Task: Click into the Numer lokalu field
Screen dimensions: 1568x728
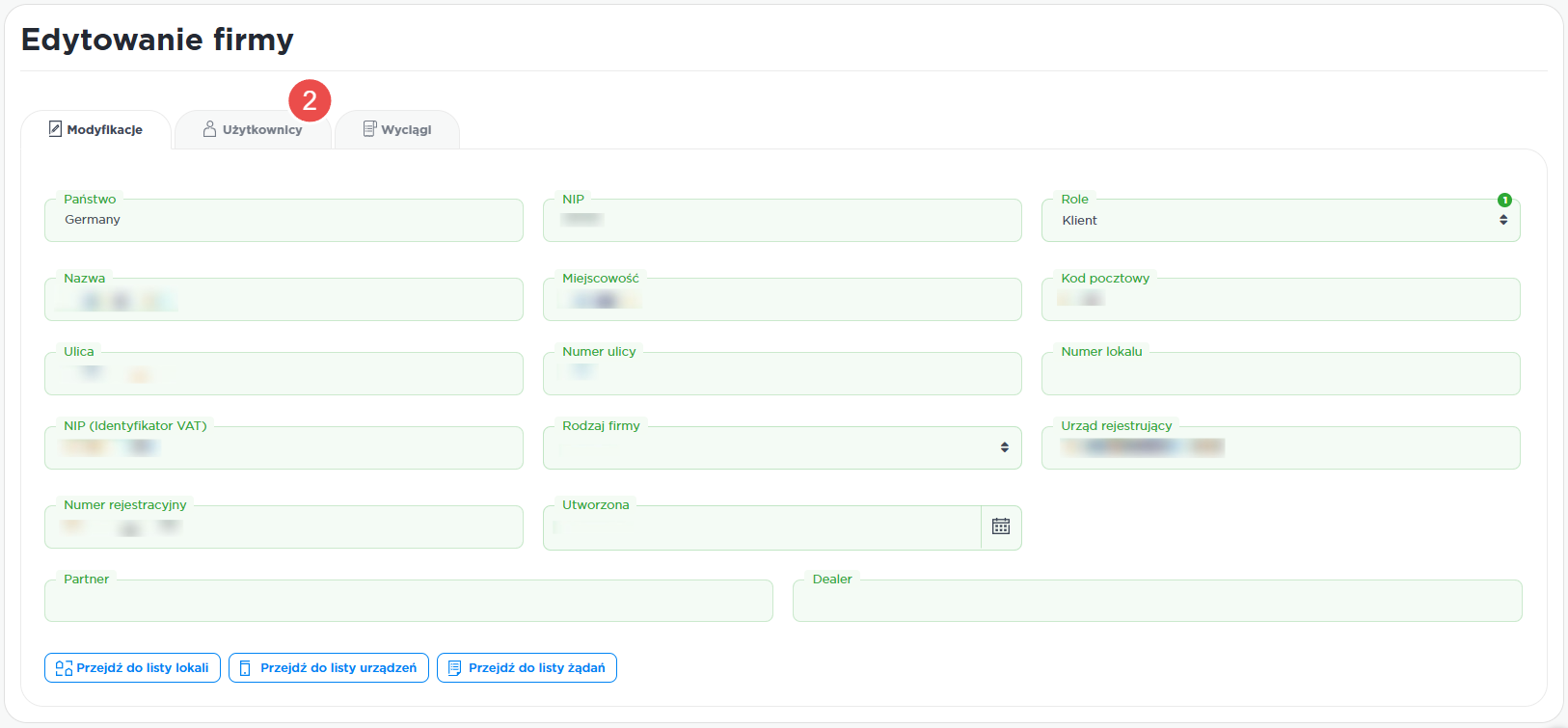Action: (x=1280, y=374)
